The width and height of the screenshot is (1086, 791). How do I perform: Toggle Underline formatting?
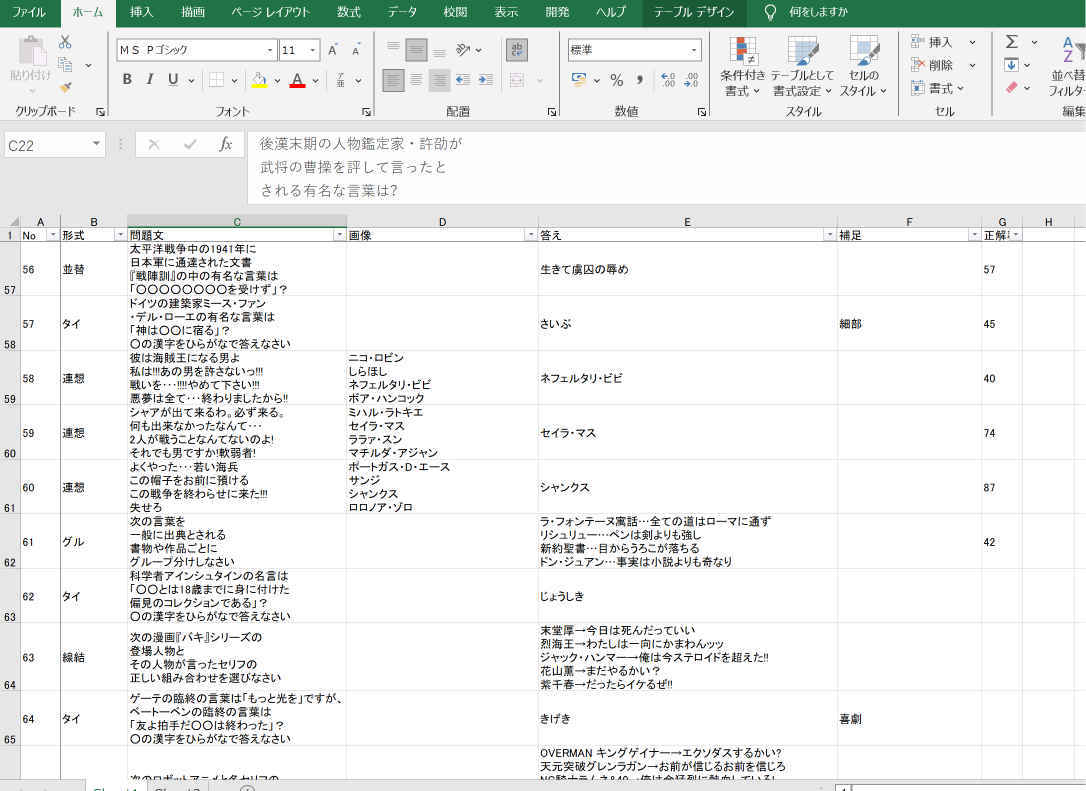coord(173,80)
